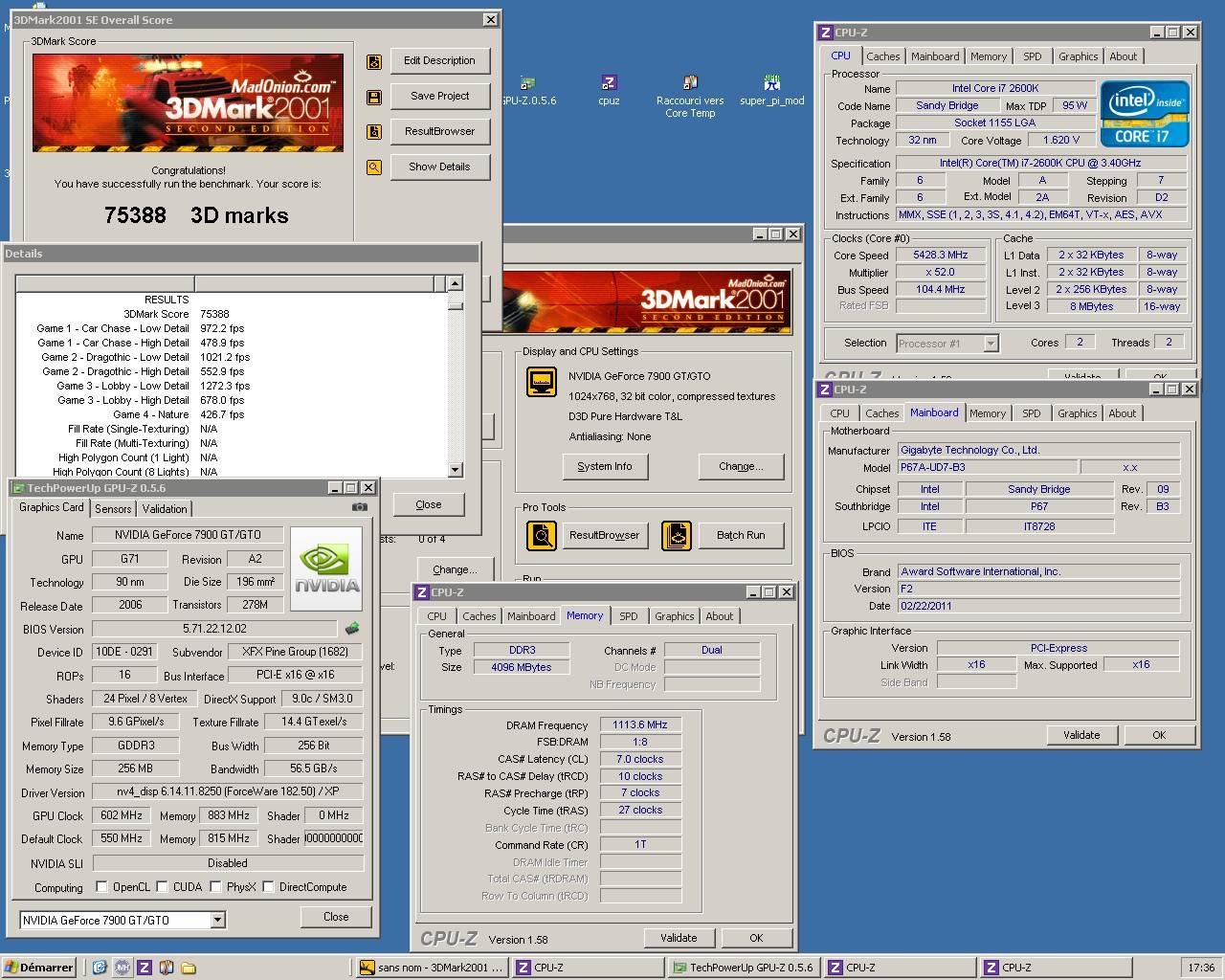Close the Details window with the Close button

pos(429,504)
